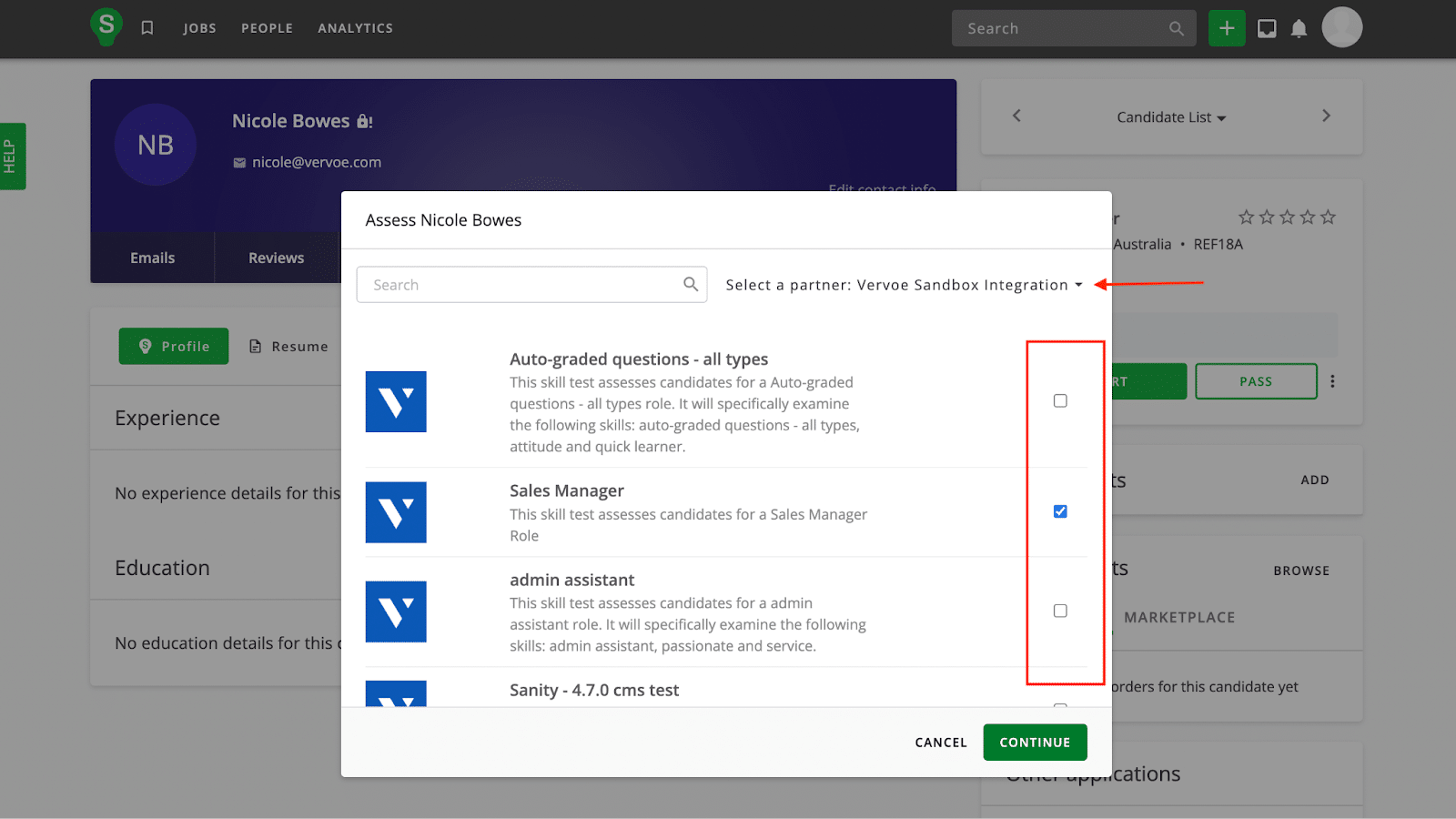Click the CONTINUE button in the modal

coord(1034,742)
